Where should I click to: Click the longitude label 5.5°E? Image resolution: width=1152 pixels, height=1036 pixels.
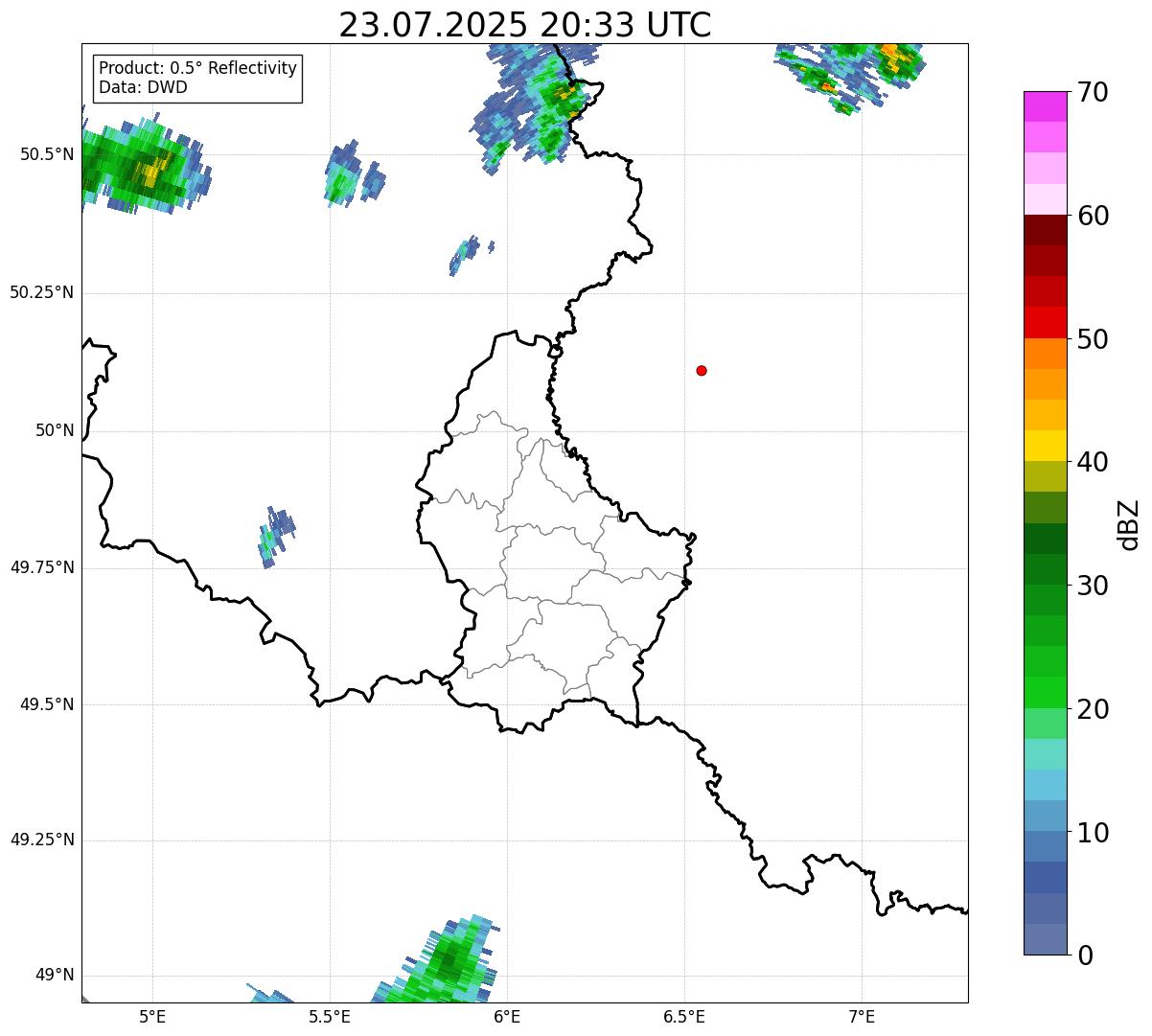[330, 1016]
